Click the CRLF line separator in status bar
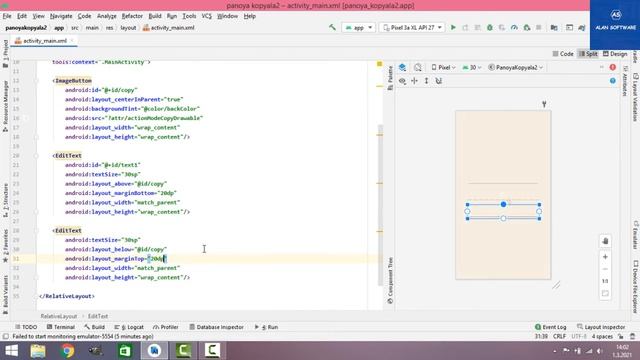 (x=559, y=337)
